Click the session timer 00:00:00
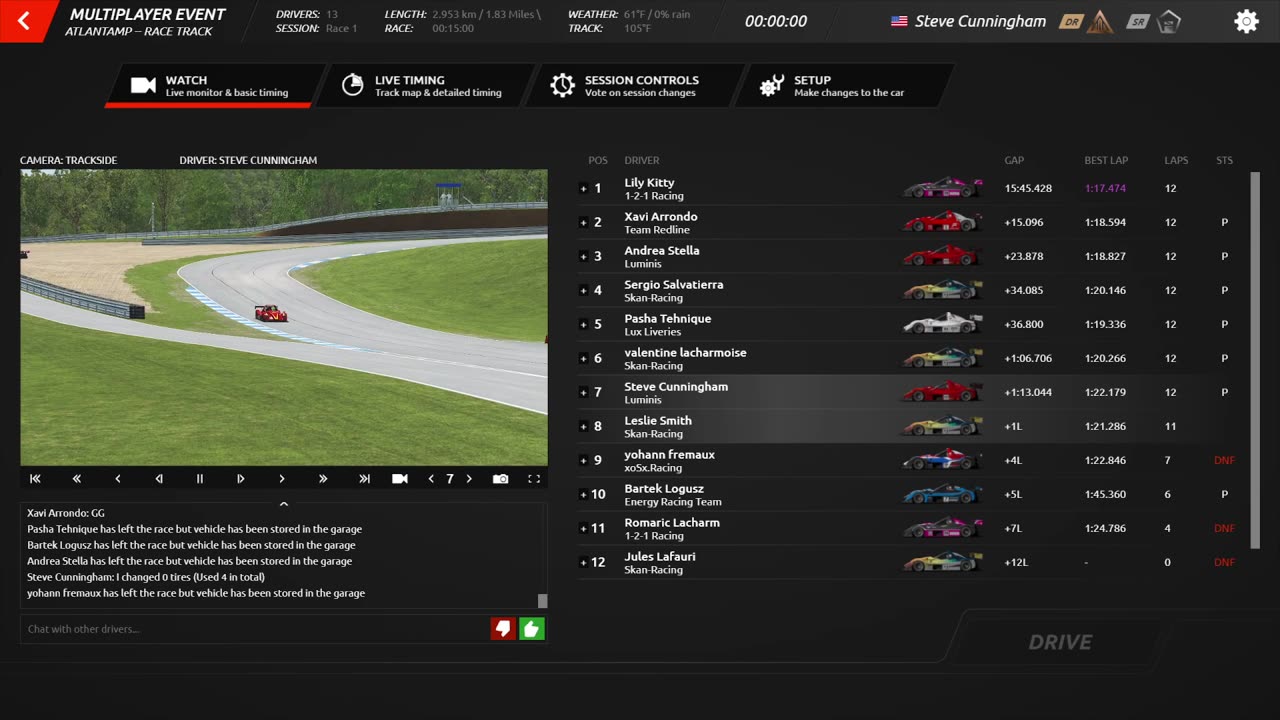 (x=776, y=21)
